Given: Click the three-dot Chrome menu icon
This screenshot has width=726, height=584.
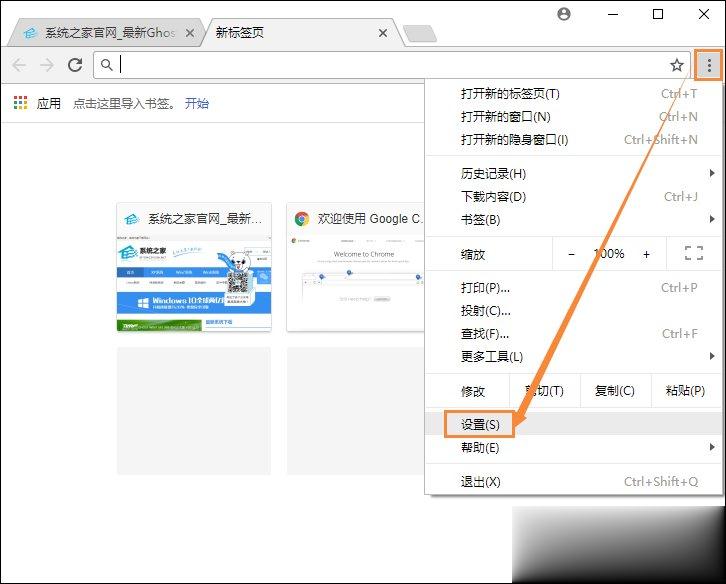Looking at the screenshot, I should [709, 65].
